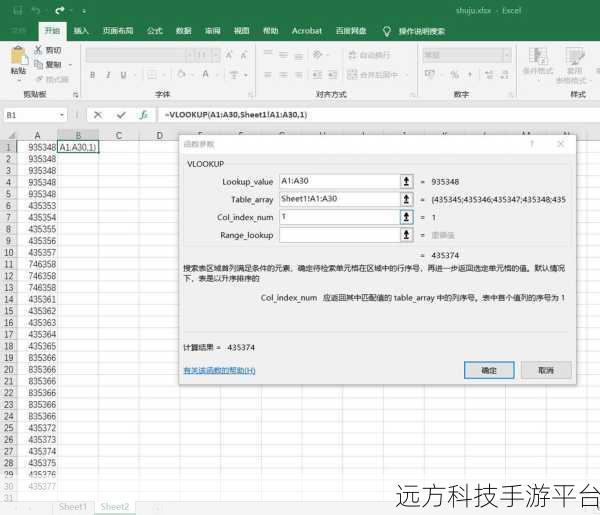Click the Save icon in quick access toolbar
600x515 pixels.
click(x=18, y=11)
